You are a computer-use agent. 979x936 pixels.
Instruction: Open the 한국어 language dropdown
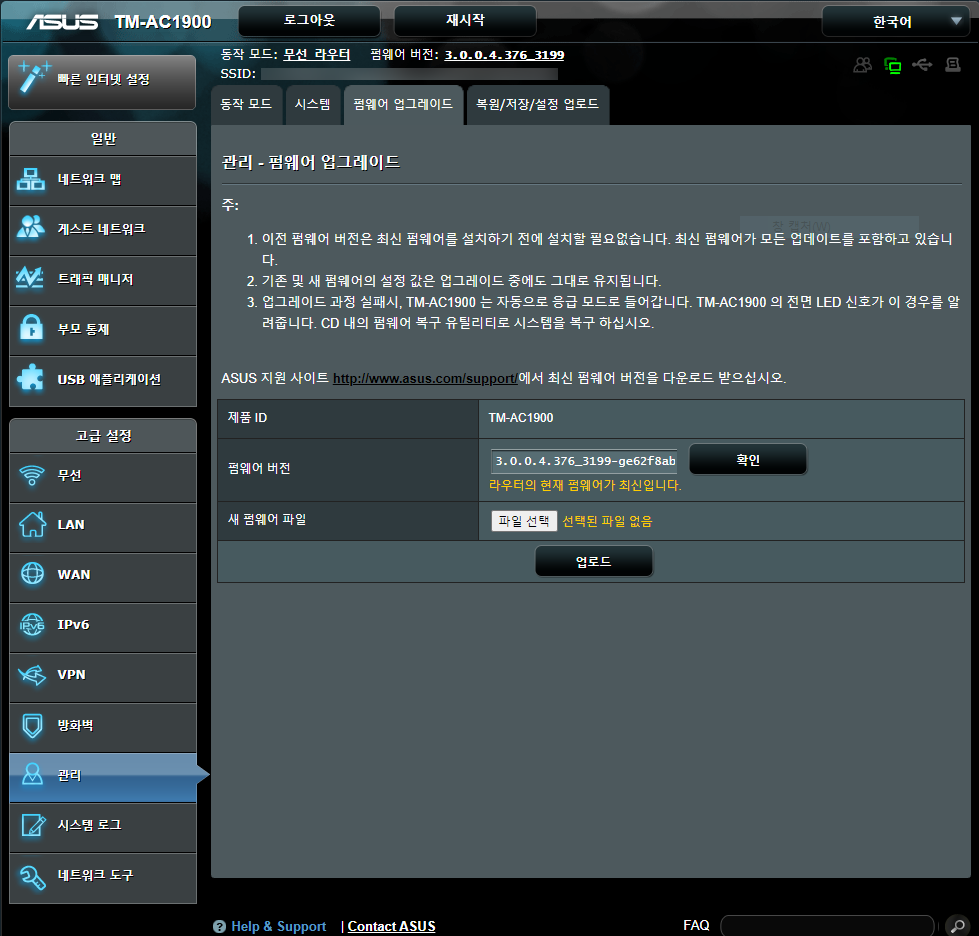895,22
